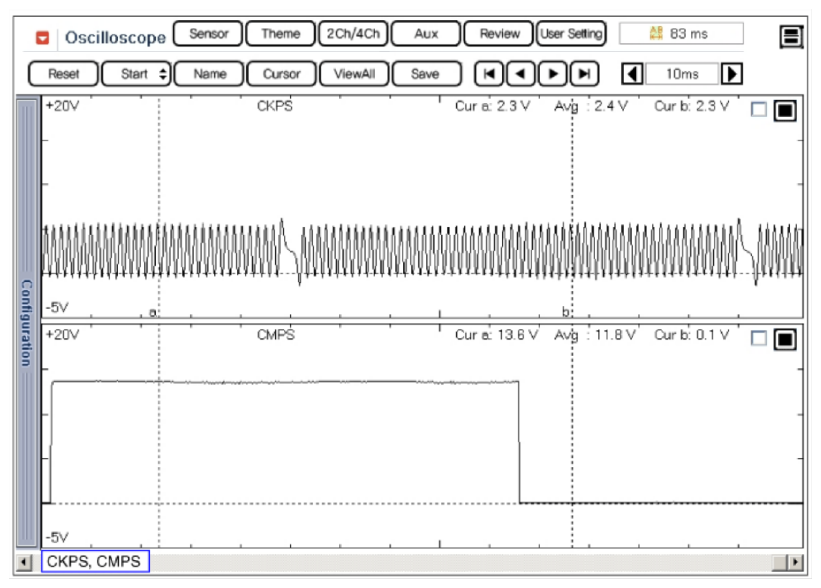Step back one waveform frame
This screenshot has width=821, height=588.
pos(520,74)
